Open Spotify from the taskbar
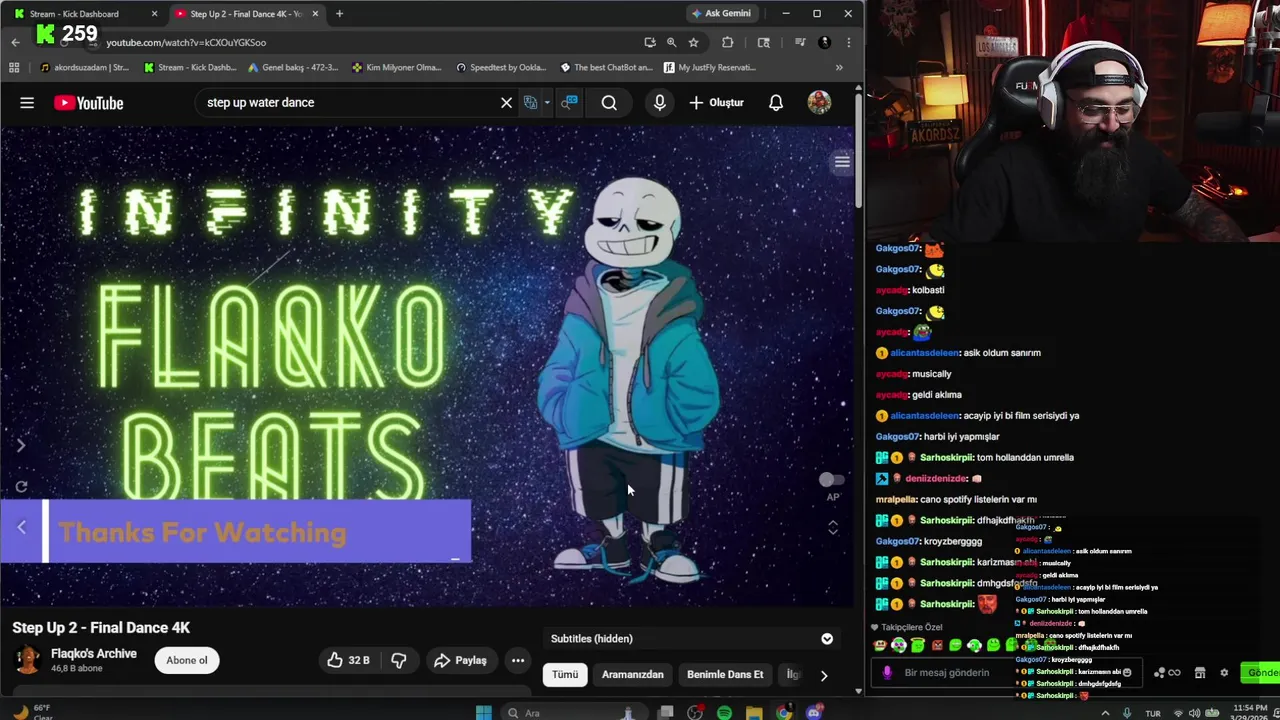Viewport: 1280px width, 720px height. point(724,713)
